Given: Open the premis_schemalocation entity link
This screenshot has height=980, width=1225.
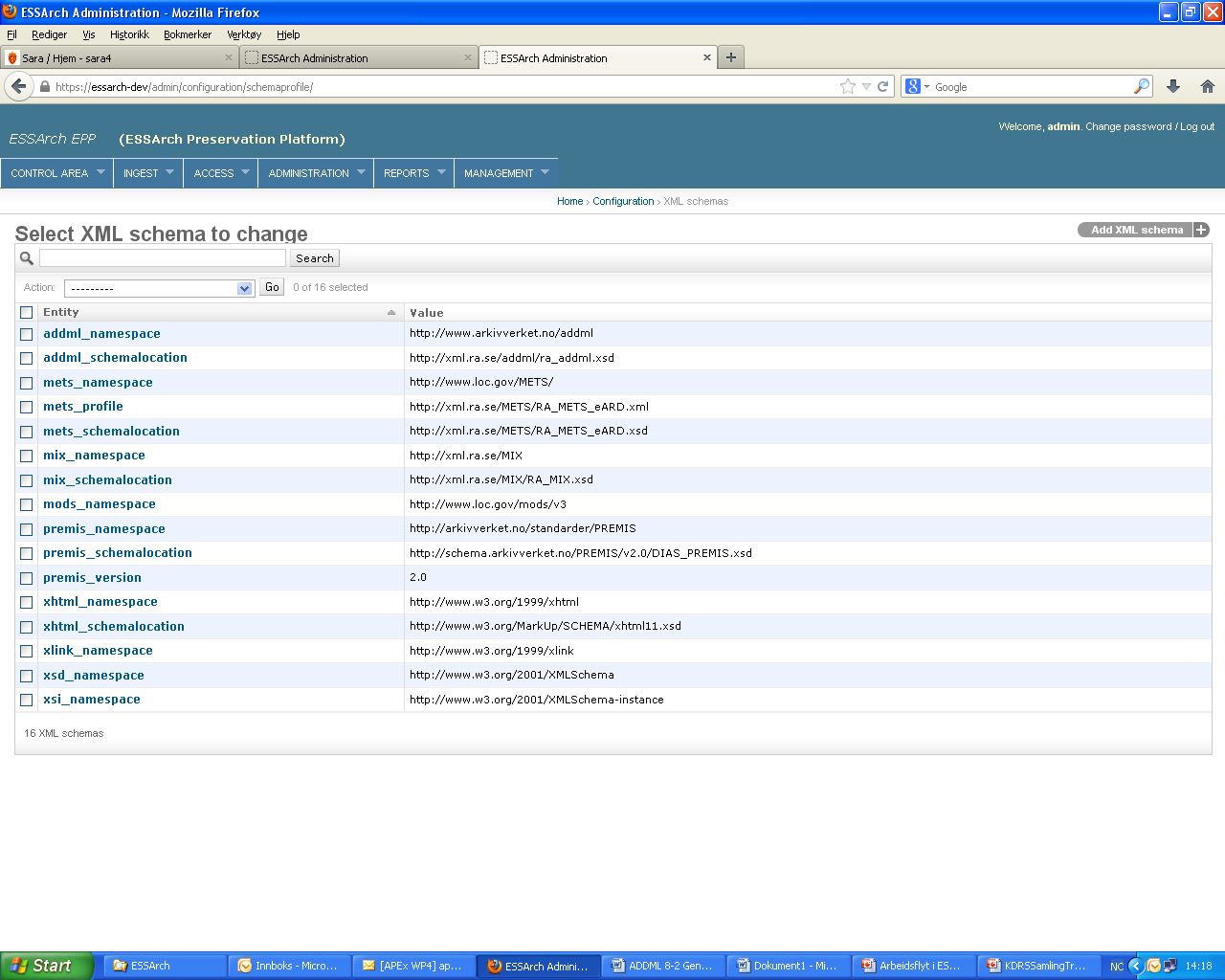Looking at the screenshot, I should 118,553.
